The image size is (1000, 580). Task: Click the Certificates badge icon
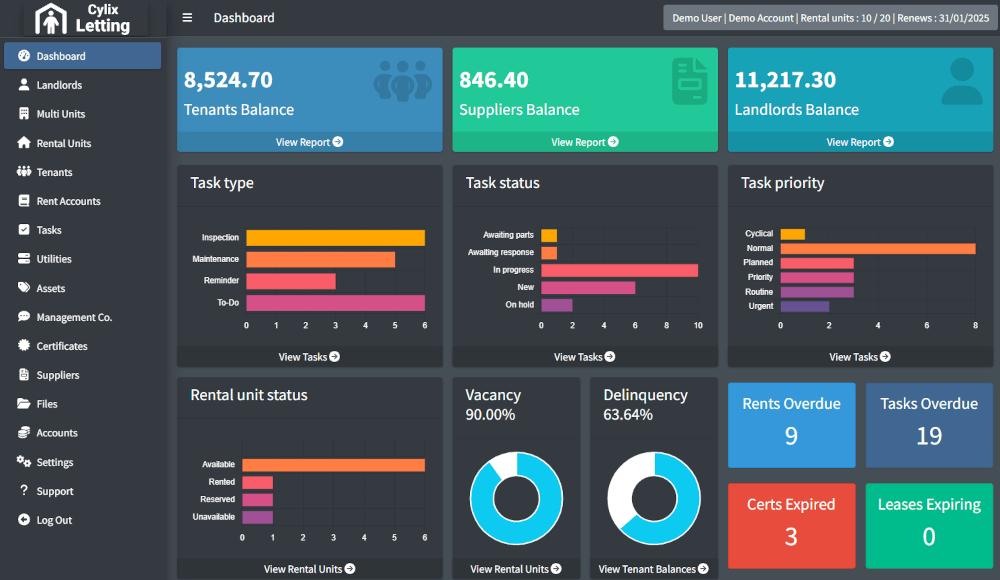(x=24, y=345)
